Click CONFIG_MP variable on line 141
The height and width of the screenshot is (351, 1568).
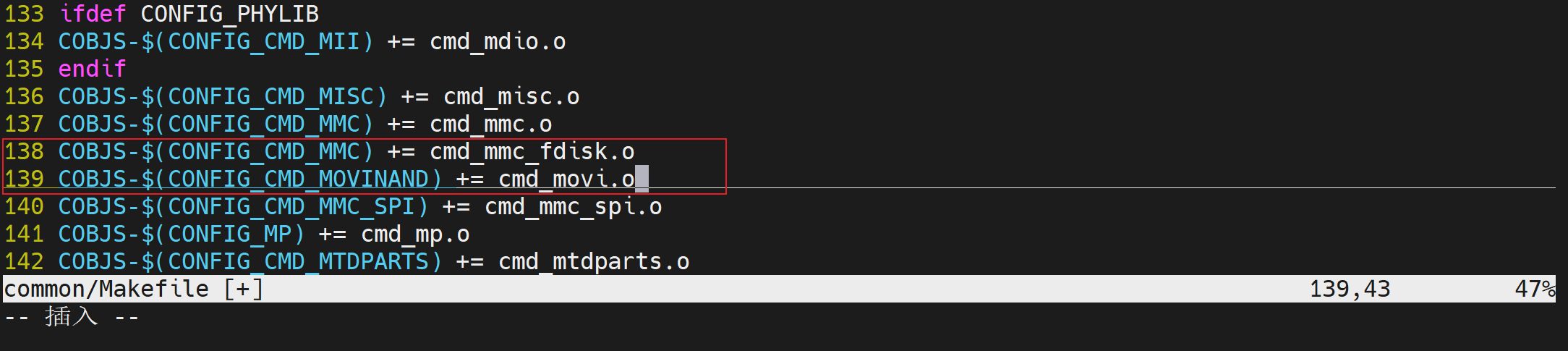(x=230, y=234)
